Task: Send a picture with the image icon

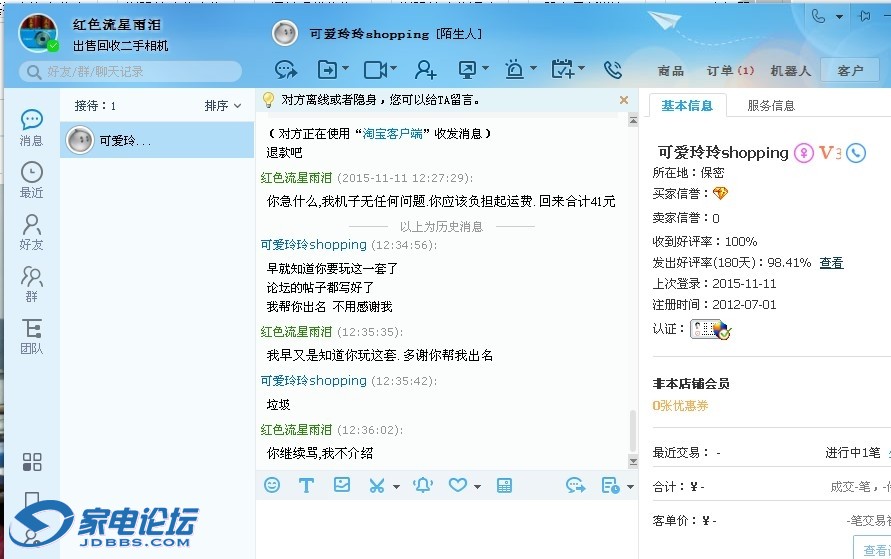Action: 342,485
